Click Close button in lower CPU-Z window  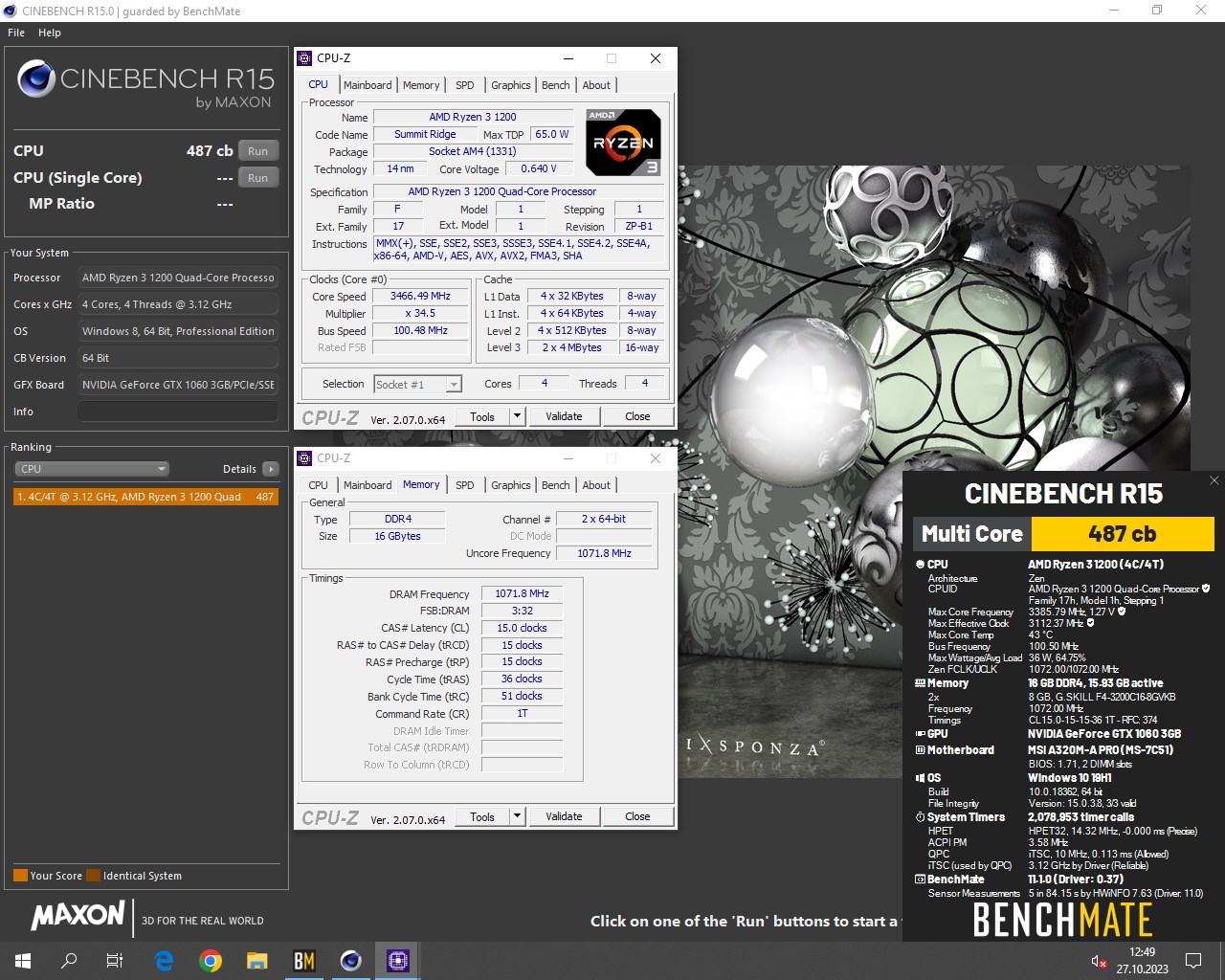tap(637, 816)
